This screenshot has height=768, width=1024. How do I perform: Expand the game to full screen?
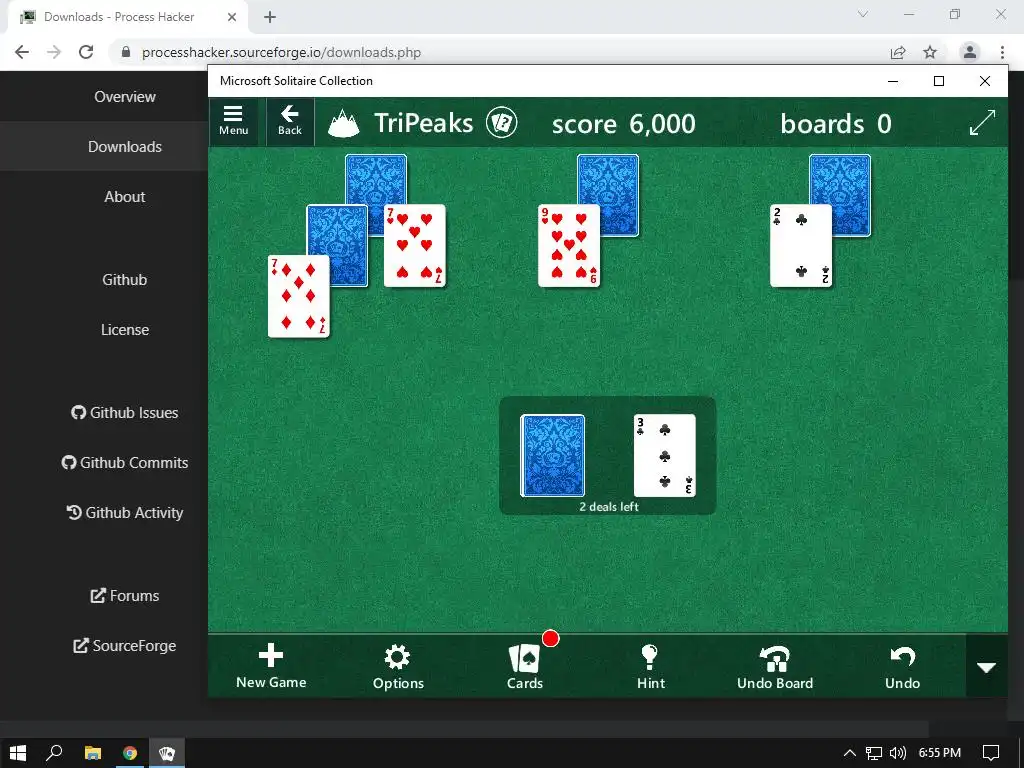(982, 123)
